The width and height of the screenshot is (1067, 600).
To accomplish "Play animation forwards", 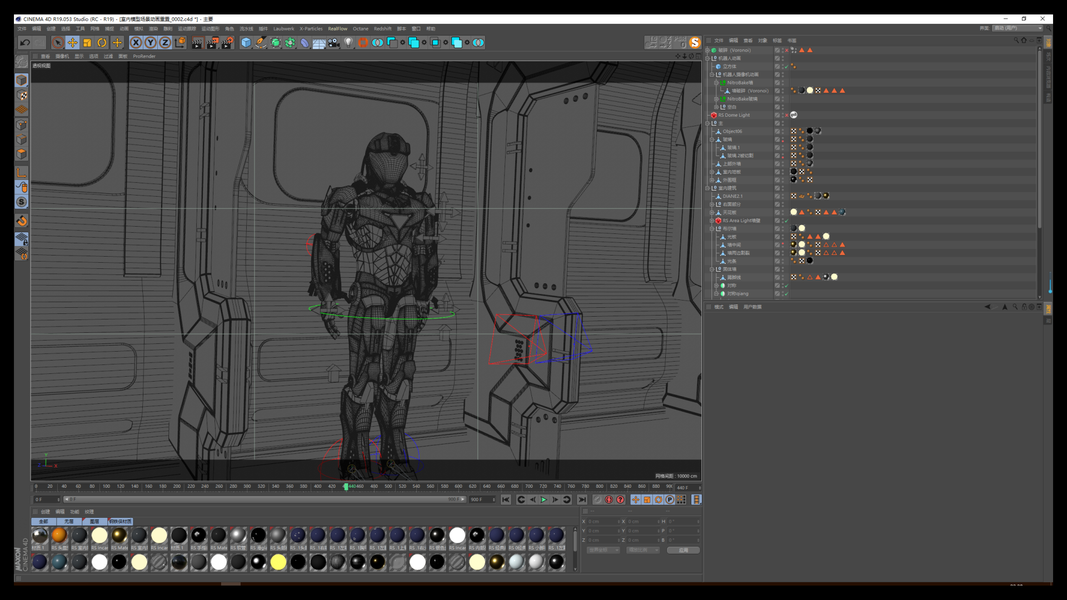I will [x=544, y=499].
